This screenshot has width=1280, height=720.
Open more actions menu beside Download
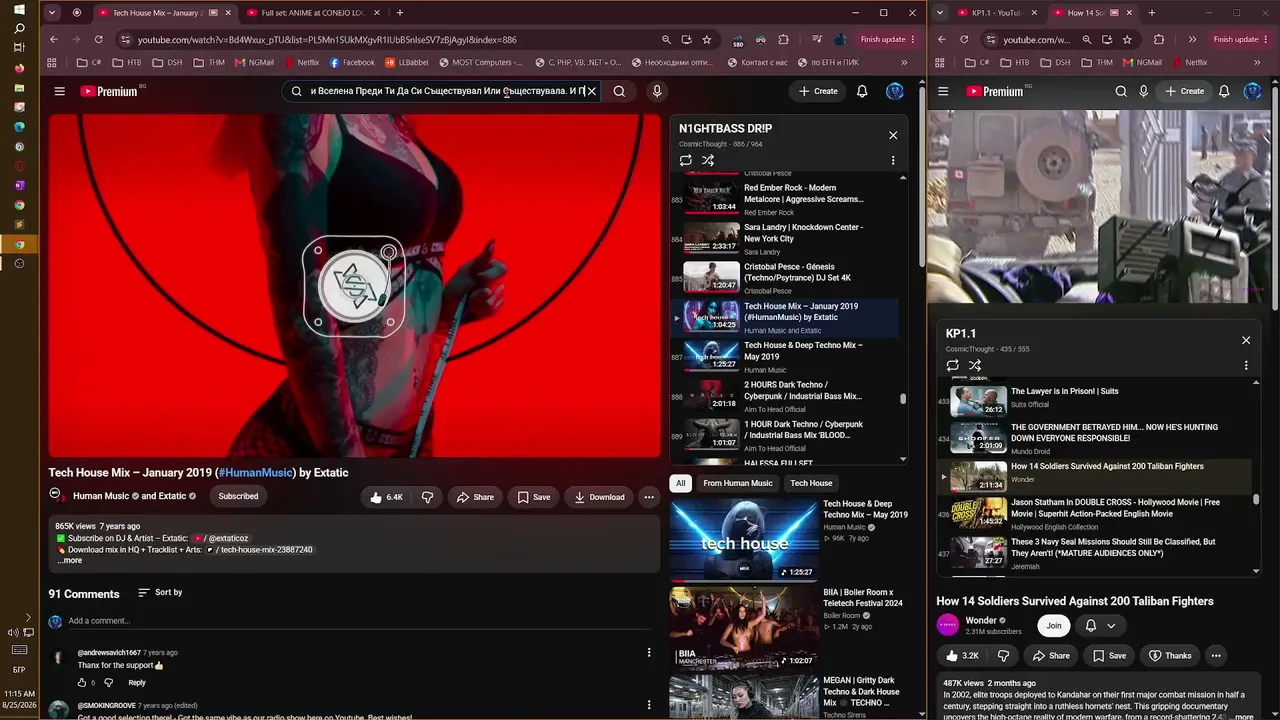click(649, 497)
